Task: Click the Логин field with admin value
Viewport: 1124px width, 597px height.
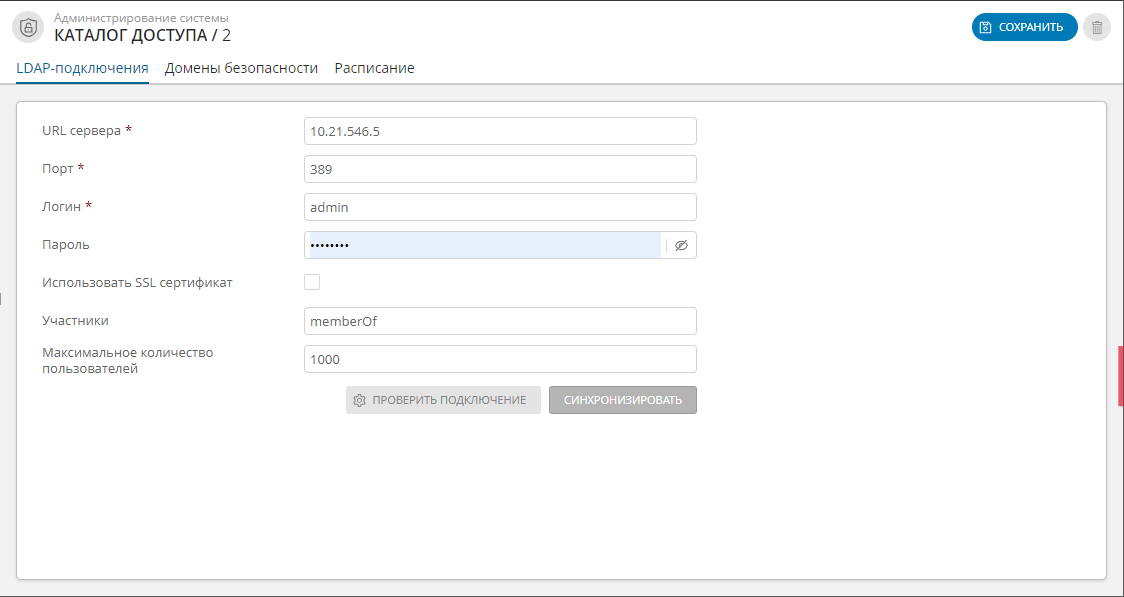Action: point(500,206)
